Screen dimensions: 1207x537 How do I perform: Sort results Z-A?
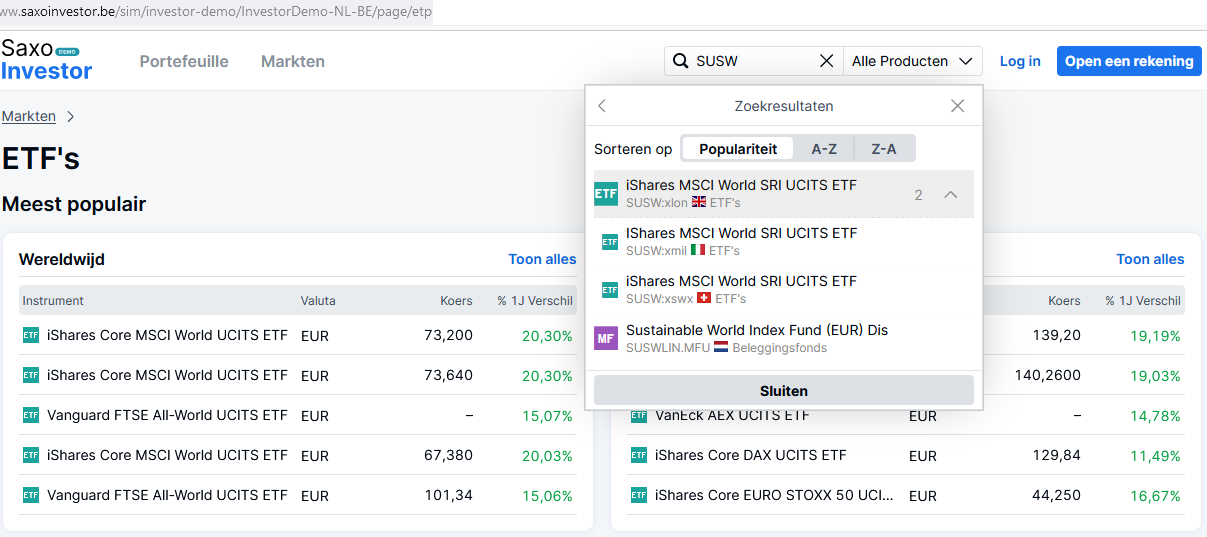[x=884, y=149]
